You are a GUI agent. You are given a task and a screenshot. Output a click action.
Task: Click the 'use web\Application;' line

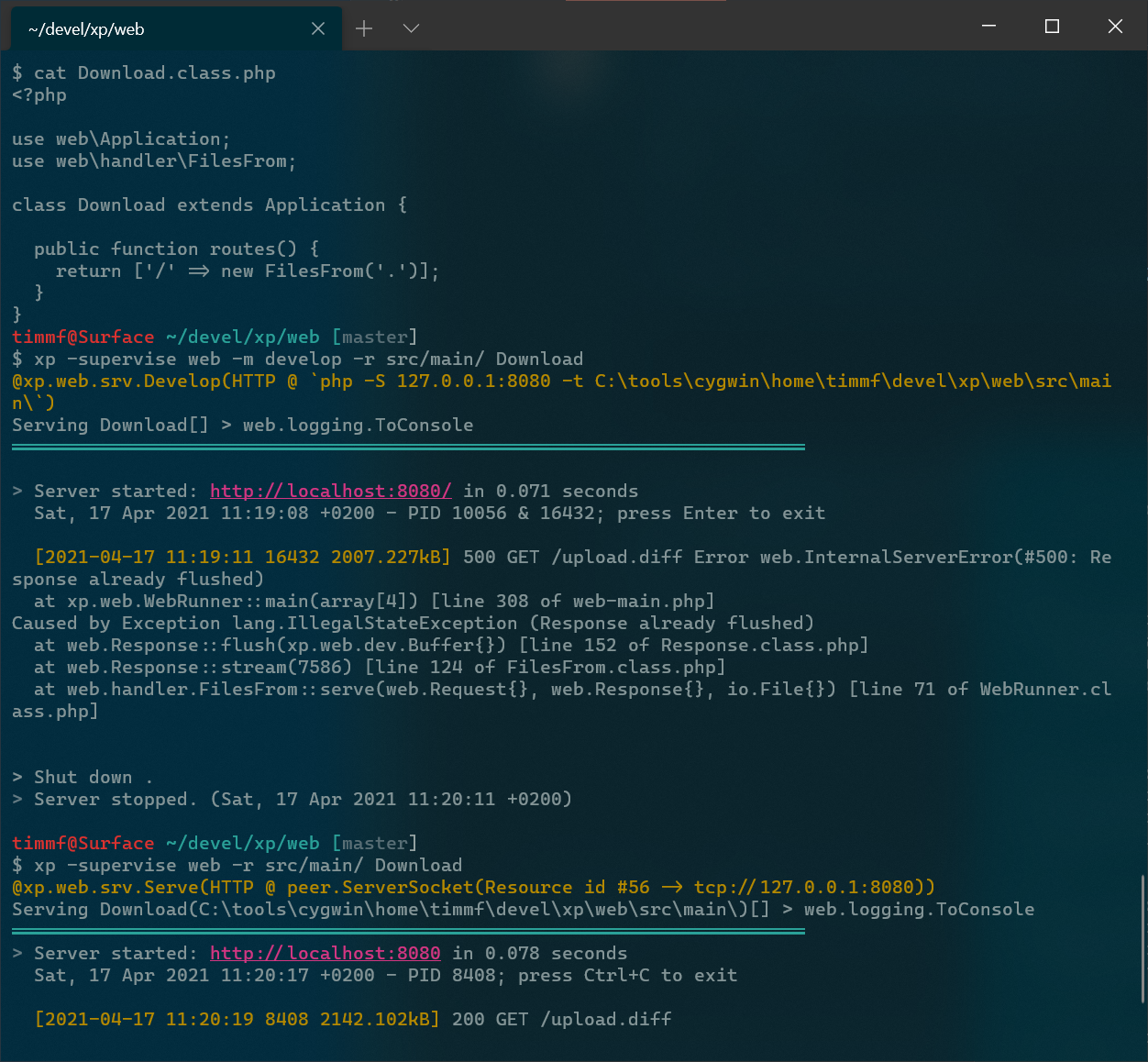[x=121, y=138]
